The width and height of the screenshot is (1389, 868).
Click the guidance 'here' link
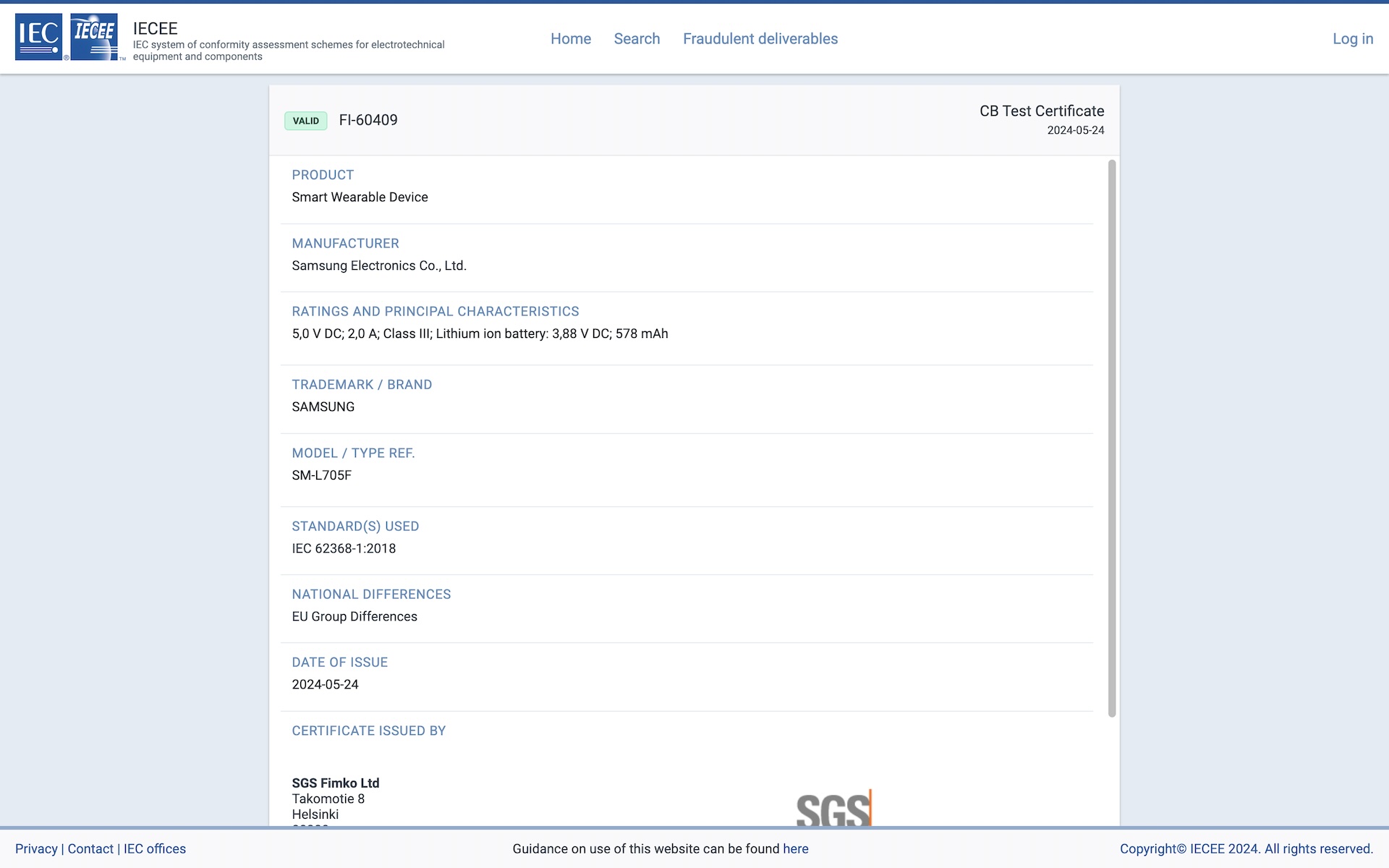pos(795,848)
